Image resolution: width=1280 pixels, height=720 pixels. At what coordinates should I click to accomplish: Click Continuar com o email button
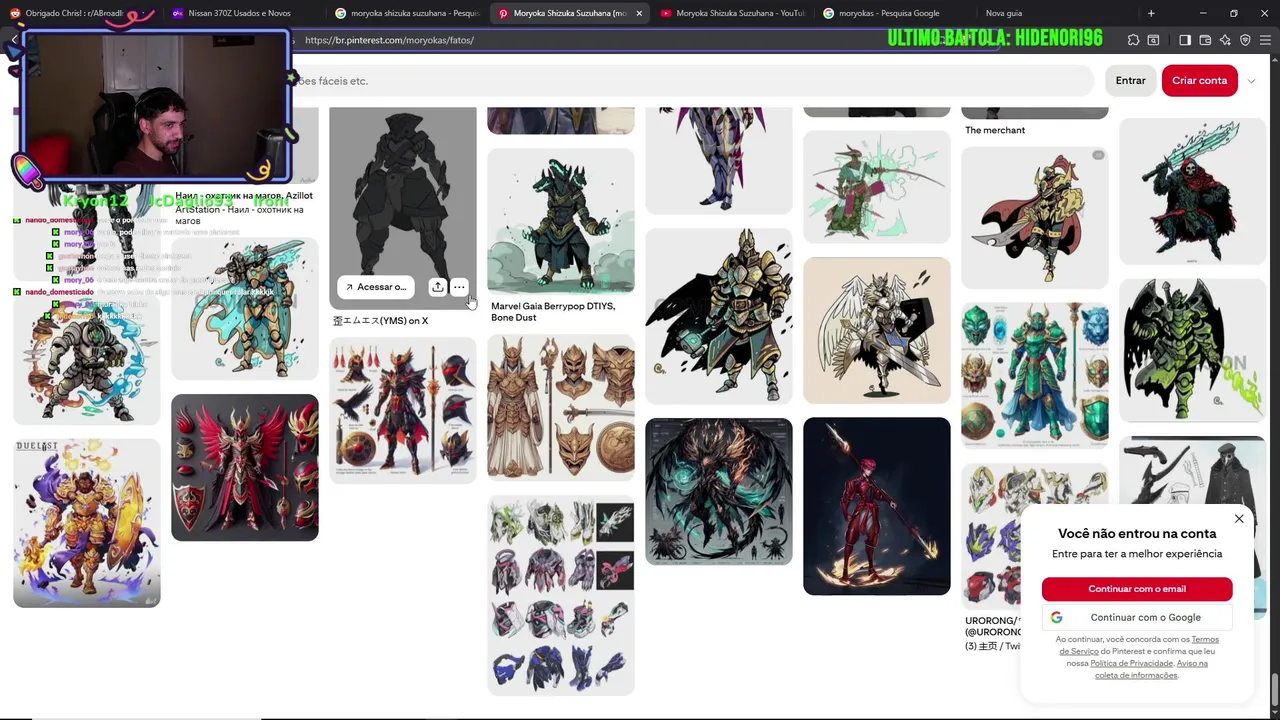[1137, 589]
